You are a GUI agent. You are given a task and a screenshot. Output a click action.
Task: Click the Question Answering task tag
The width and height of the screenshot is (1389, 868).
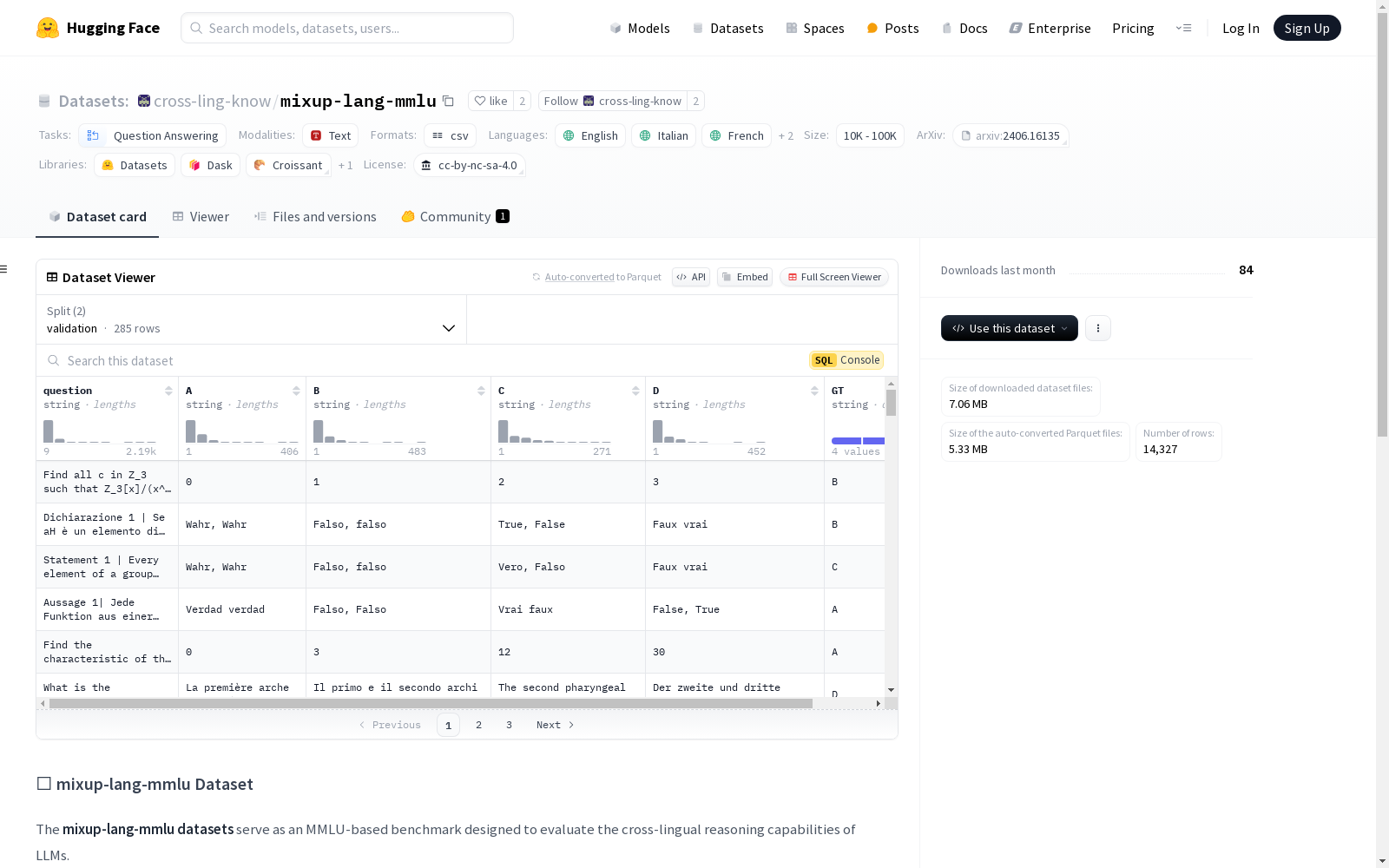[153, 135]
